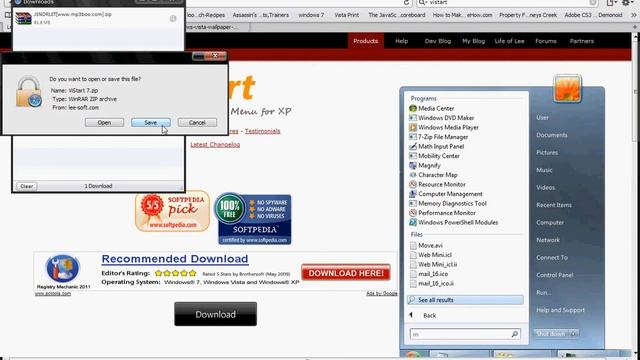The height and width of the screenshot is (360, 640).
Task: Open the Latest Changelog link
Action: point(215,144)
